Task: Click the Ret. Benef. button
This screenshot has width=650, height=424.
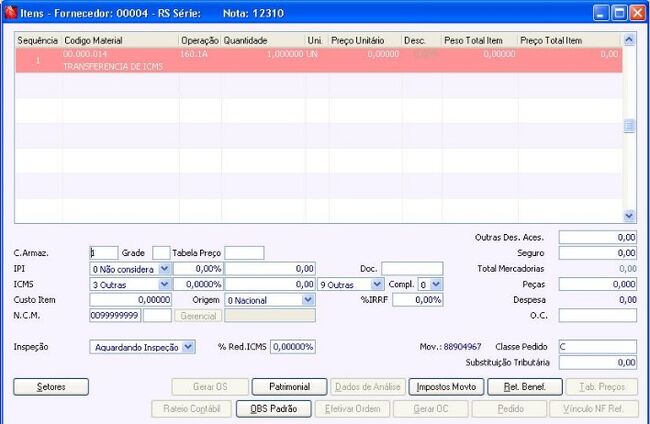Action: (x=525, y=387)
